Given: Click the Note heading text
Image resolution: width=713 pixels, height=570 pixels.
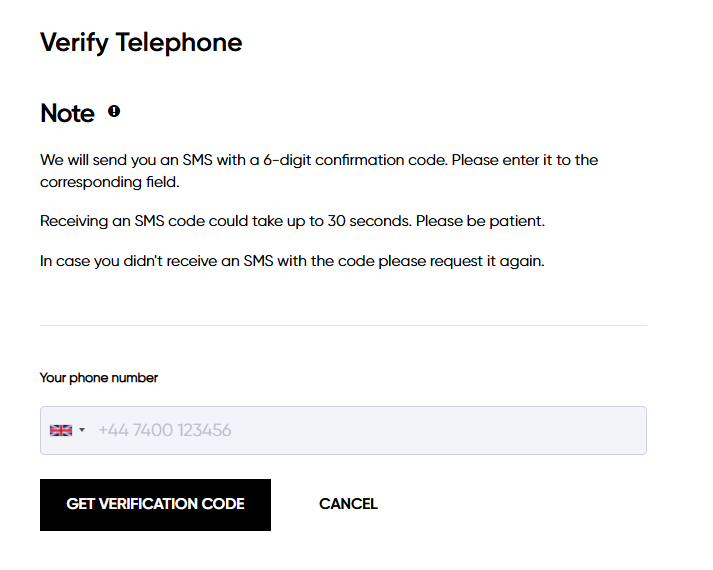Looking at the screenshot, I should click(x=67, y=114).
